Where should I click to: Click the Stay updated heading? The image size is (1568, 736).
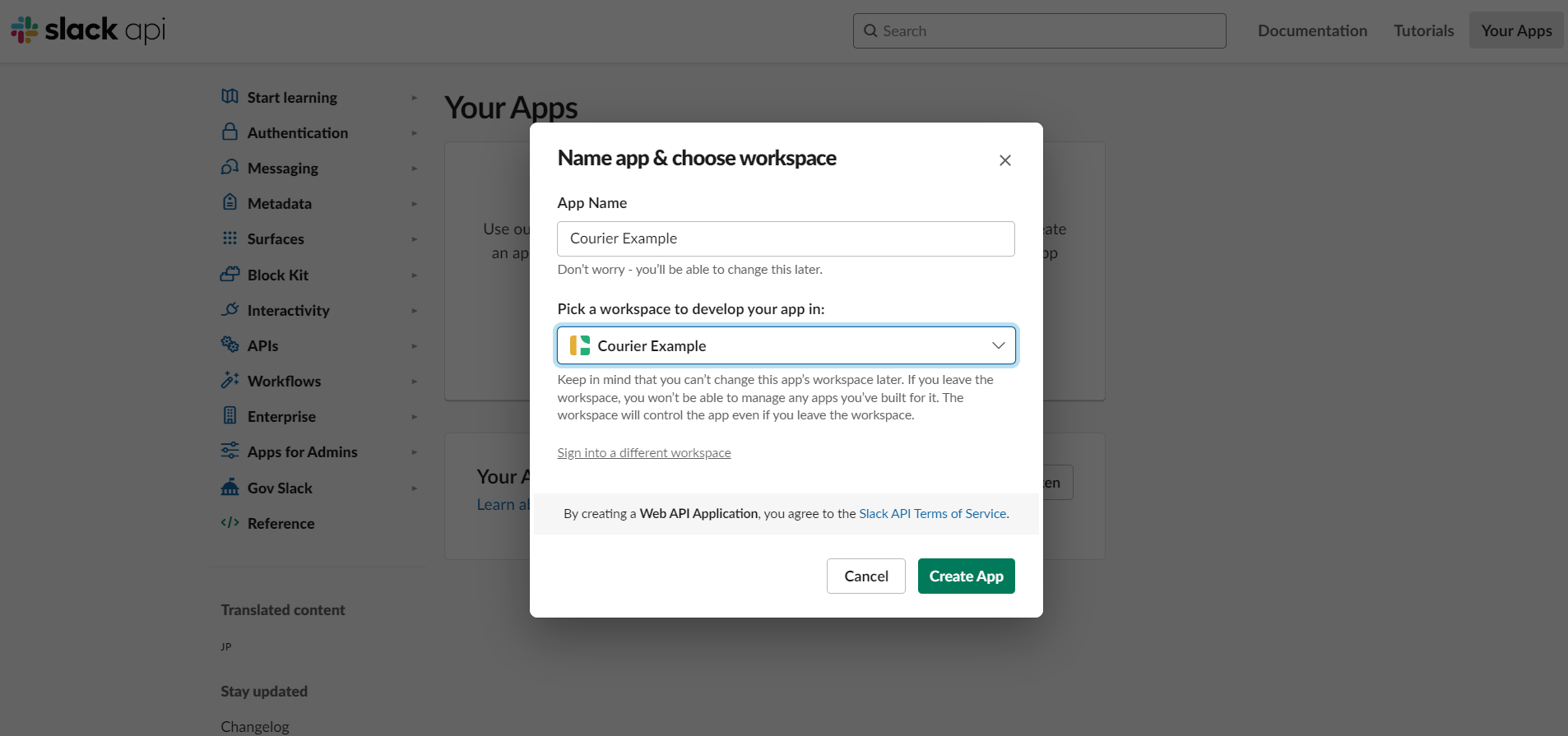click(x=264, y=692)
